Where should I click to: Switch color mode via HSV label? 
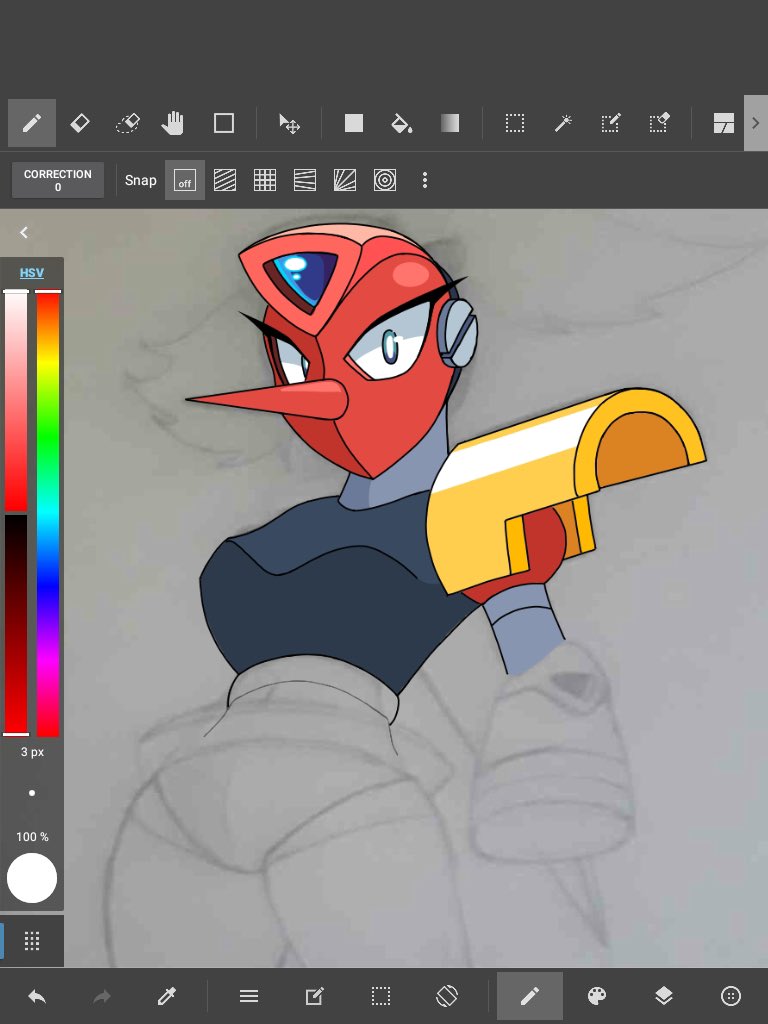[x=31, y=273]
